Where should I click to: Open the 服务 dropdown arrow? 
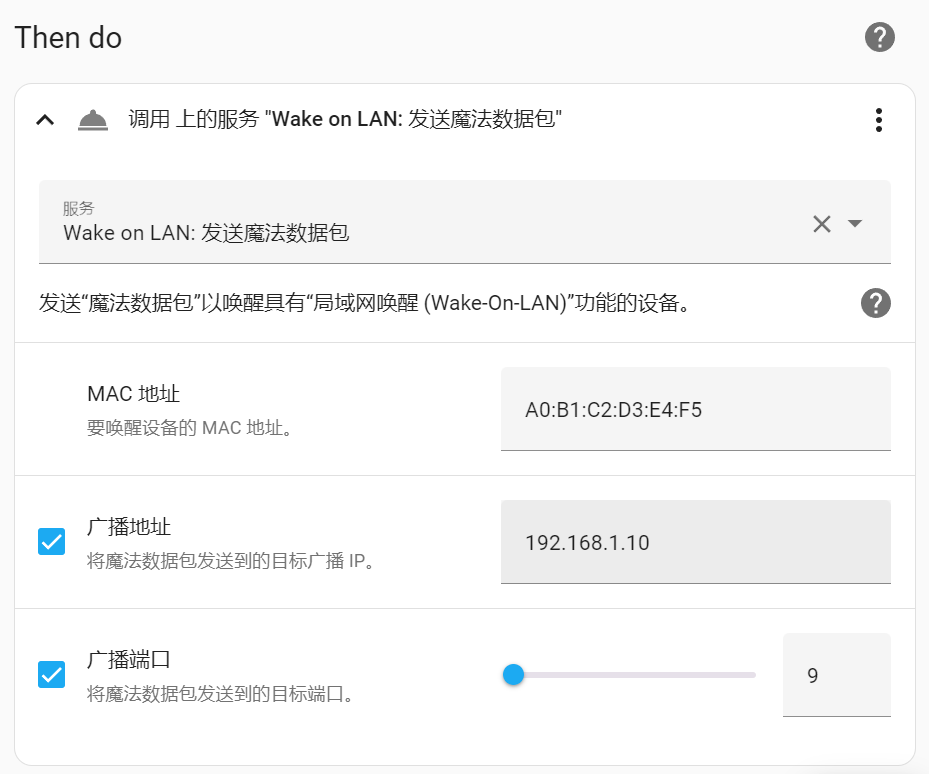tap(855, 223)
